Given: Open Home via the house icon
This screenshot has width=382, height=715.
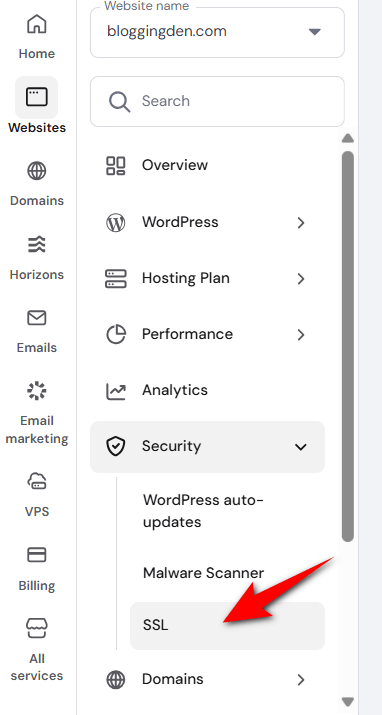Looking at the screenshot, I should pos(36,24).
